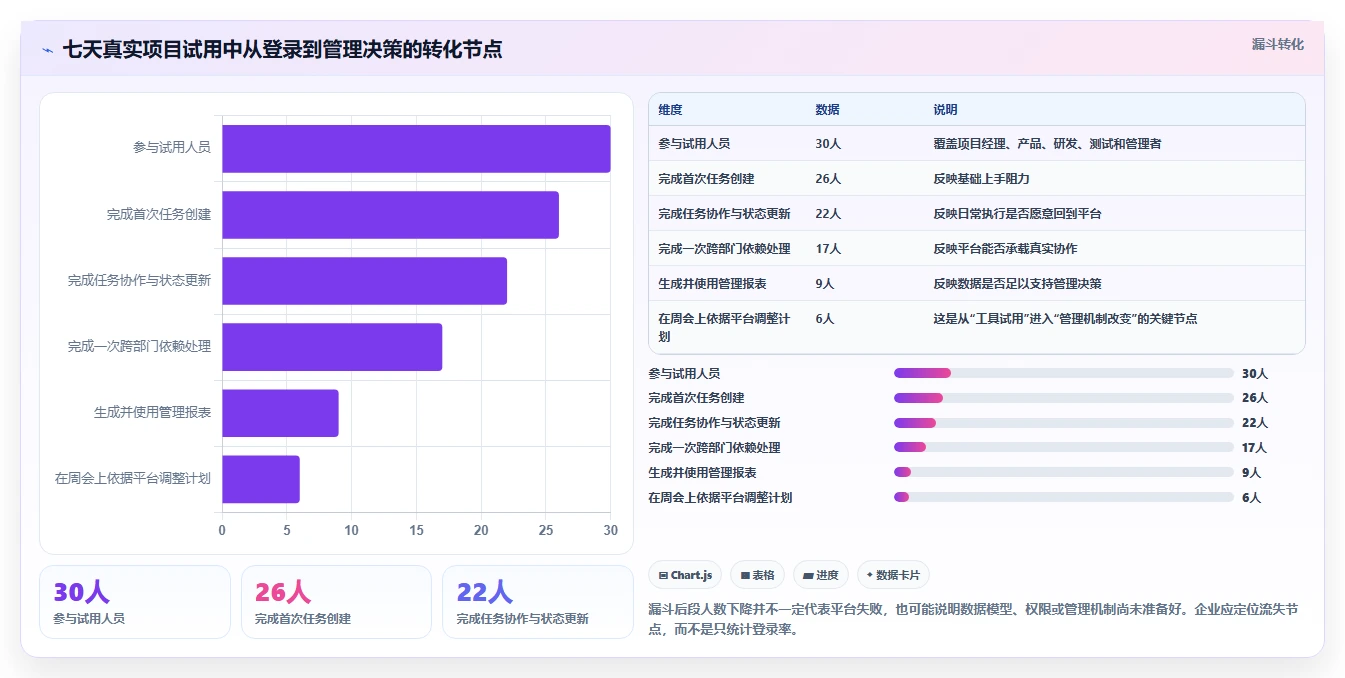Viewport: 1345px width, 678px height.
Task: Click table row label 在周会上依据平台调整计划
Action: pos(724,328)
